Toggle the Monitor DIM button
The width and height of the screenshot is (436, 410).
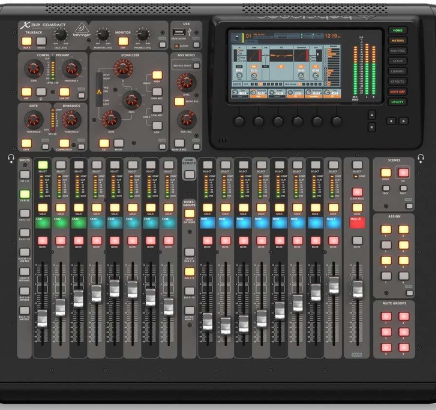[x=123, y=41]
